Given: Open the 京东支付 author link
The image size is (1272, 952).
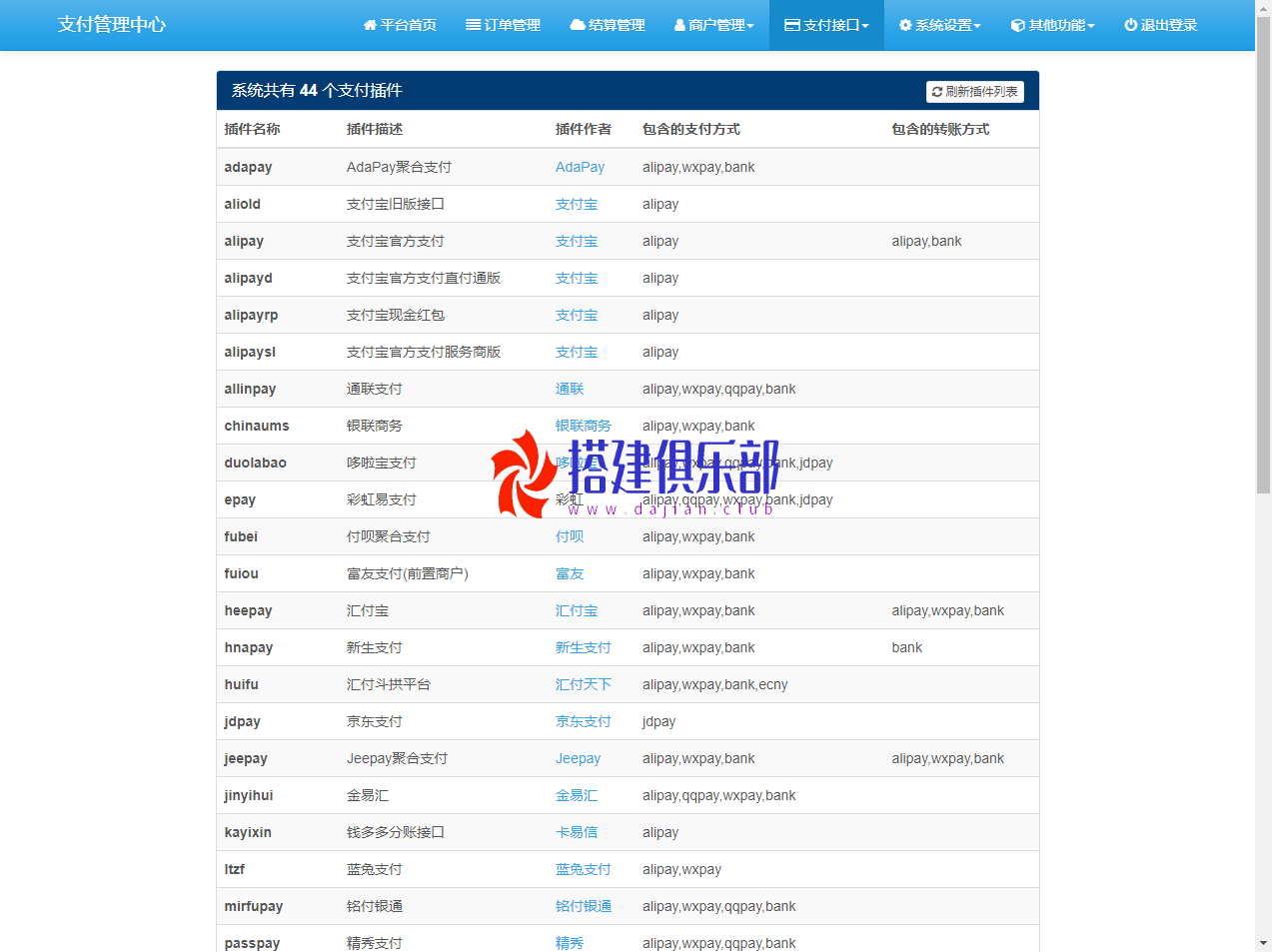Looking at the screenshot, I should 584,721.
